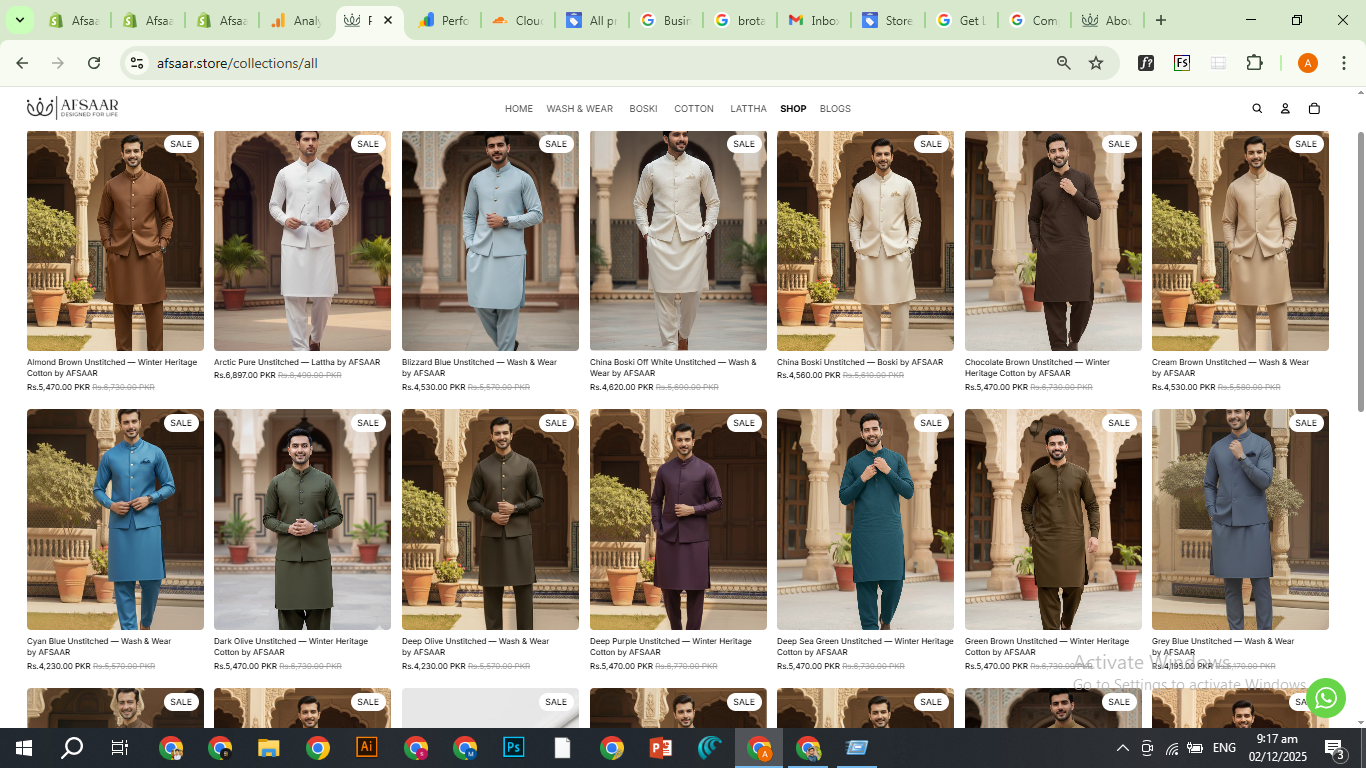This screenshot has width=1366, height=768.
Task: Open the Chrome profile avatar A
Action: [x=1307, y=62]
